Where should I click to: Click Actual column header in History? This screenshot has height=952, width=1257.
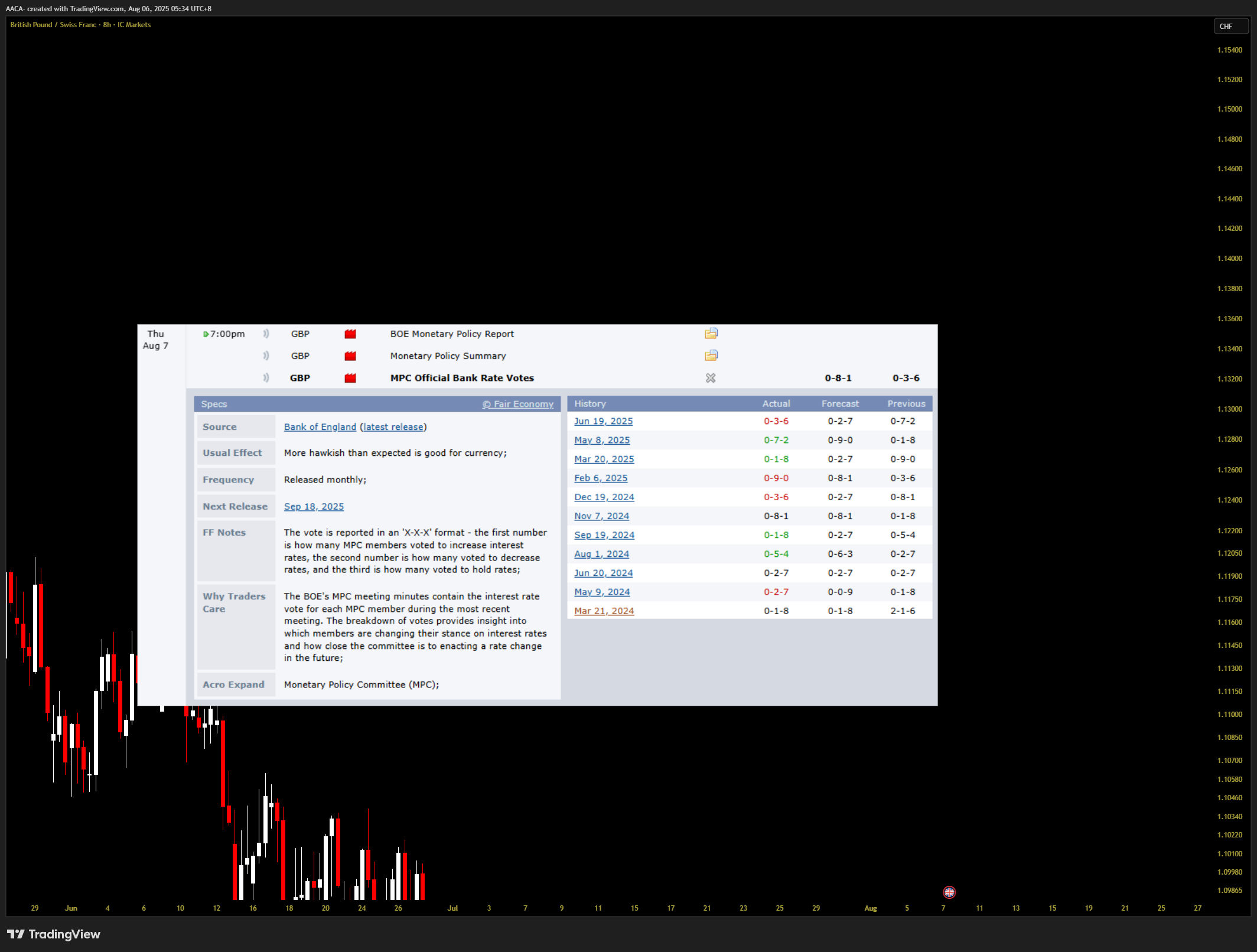776,403
